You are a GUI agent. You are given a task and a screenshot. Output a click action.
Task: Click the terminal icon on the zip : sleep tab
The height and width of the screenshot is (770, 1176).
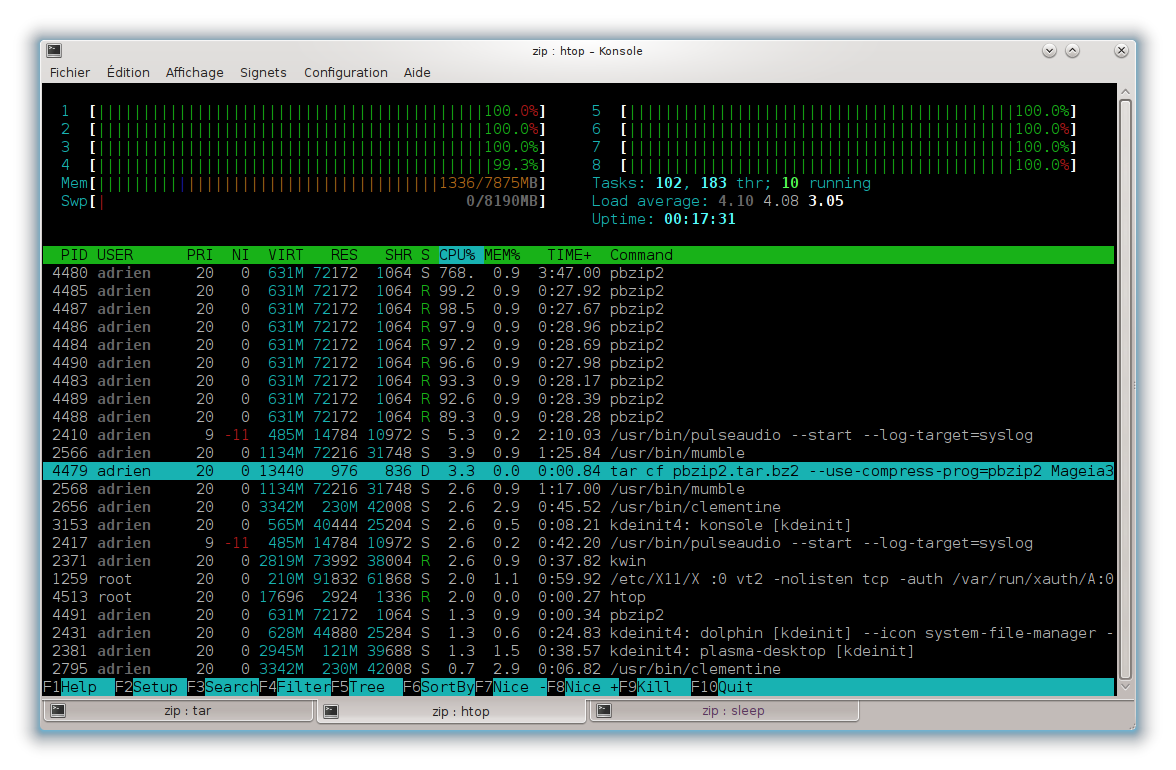pyautogui.click(x=604, y=710)
